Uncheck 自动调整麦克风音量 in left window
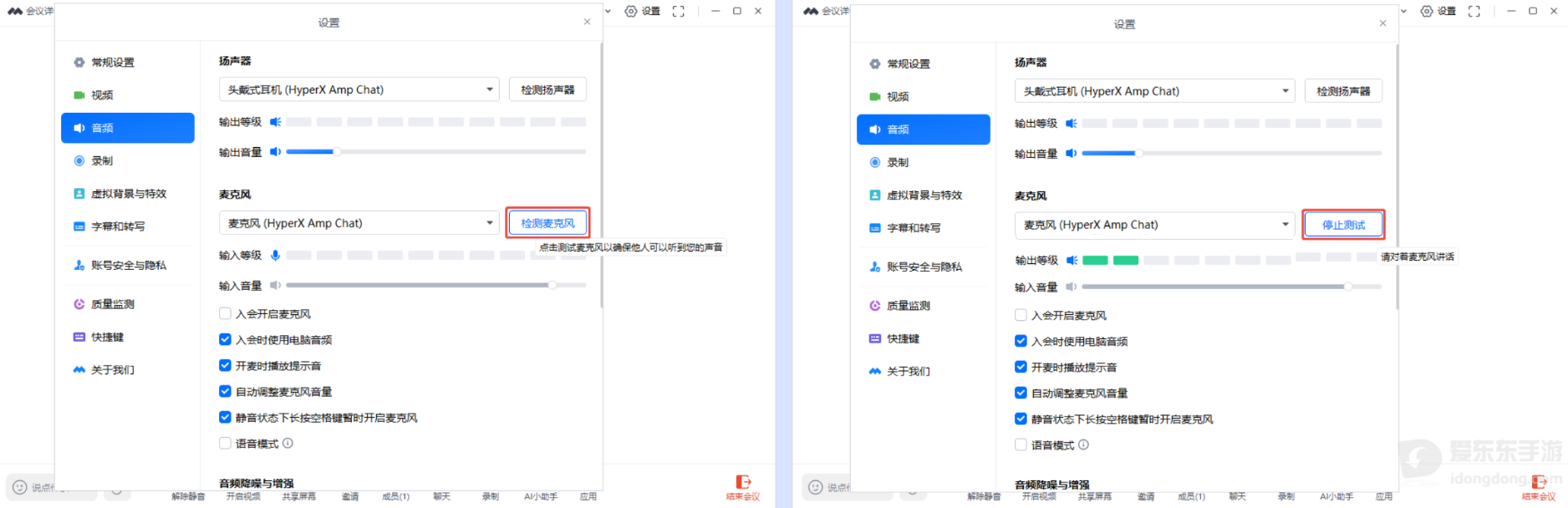 point(225,392)
